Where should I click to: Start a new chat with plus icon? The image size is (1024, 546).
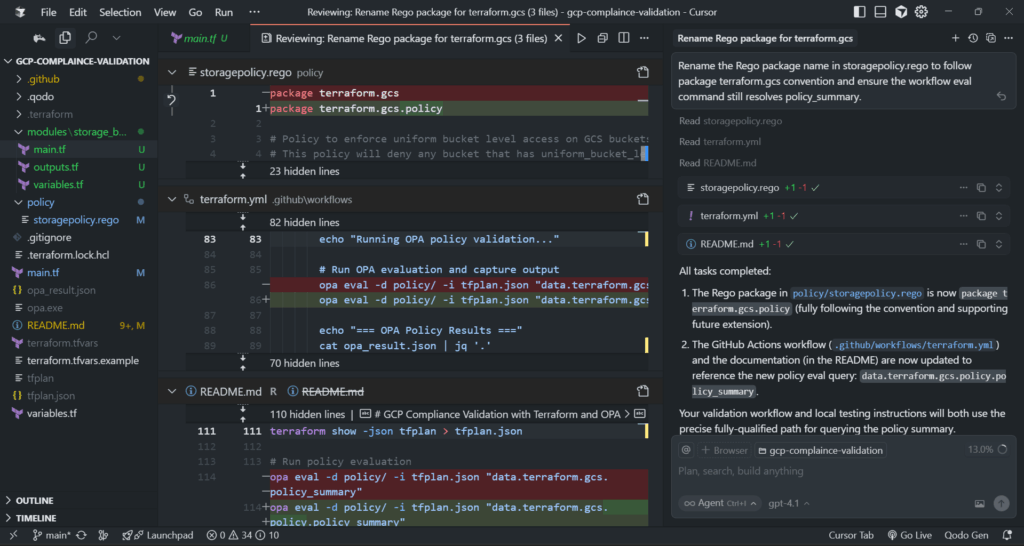(955, 39)
